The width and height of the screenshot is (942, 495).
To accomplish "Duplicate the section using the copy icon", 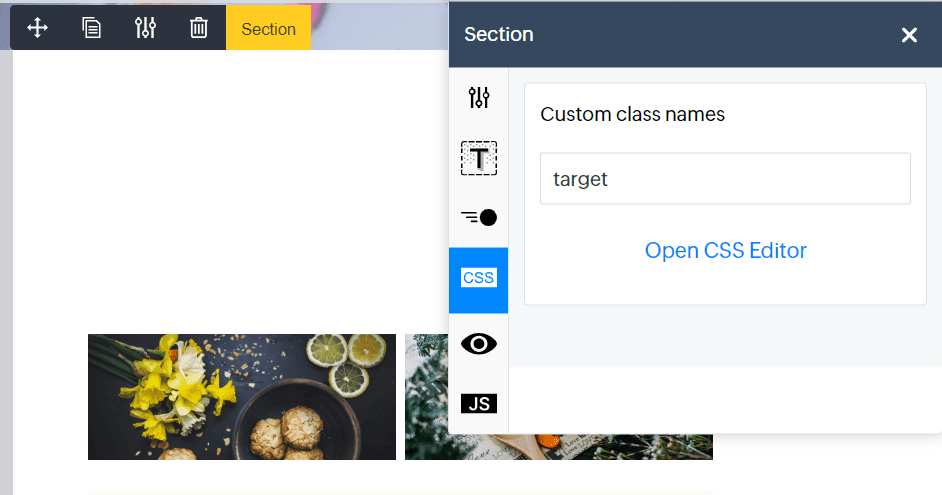I will (x=91, y=28).
